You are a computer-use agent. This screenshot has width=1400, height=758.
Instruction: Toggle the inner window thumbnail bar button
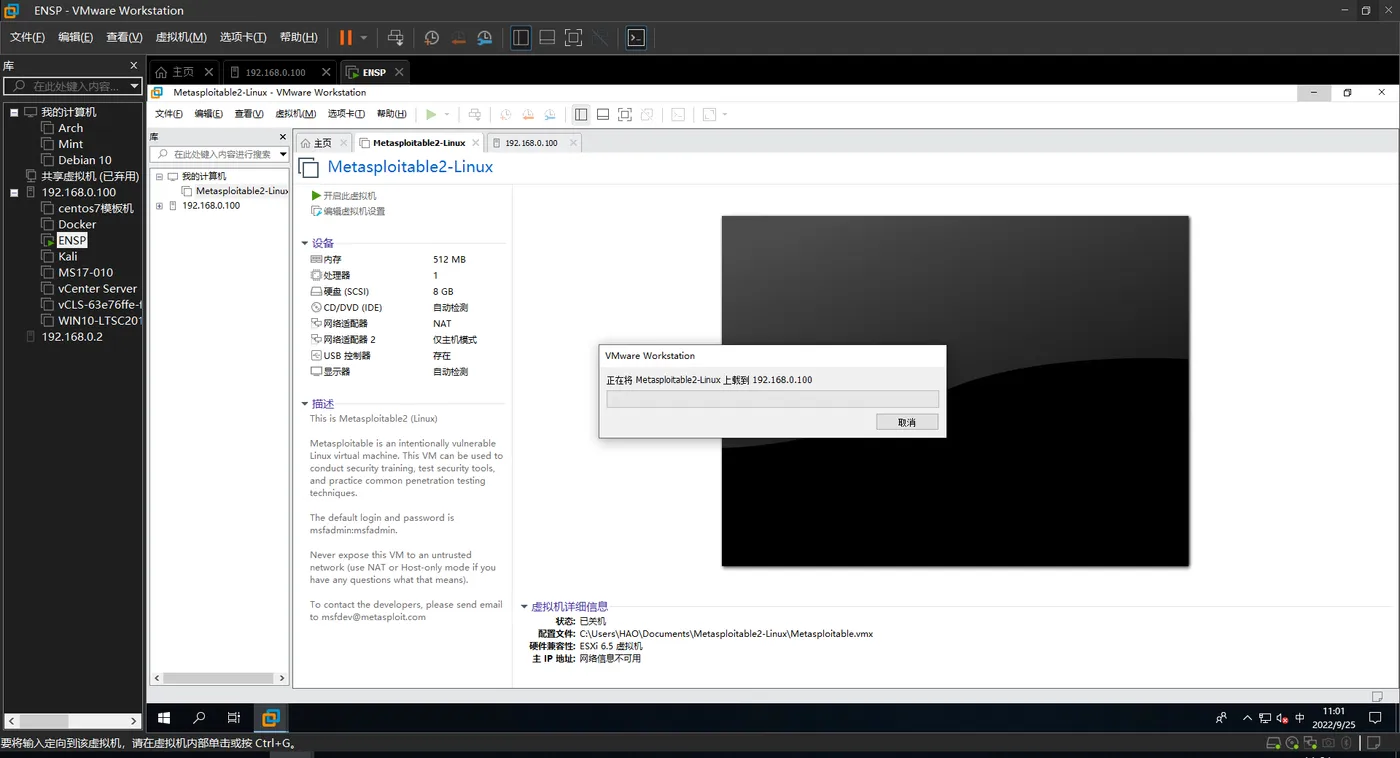point(603,114)
